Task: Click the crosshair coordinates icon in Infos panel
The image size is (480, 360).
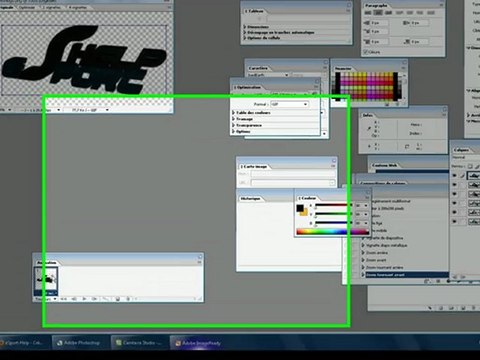Action: [369, 146]
